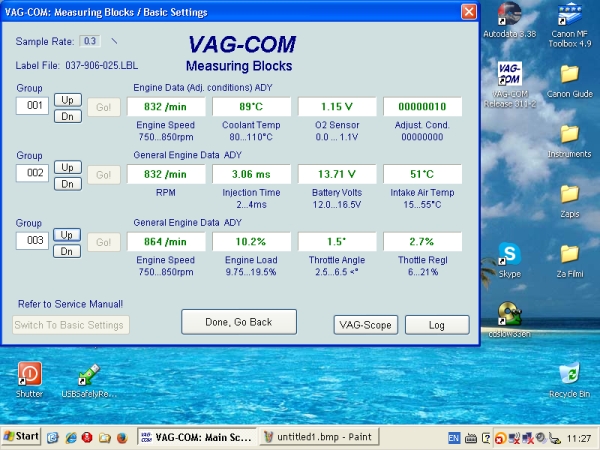This screenshot has width=600, height=450.
Task: Click Go! for Group 002
Action: coord(104,175)
